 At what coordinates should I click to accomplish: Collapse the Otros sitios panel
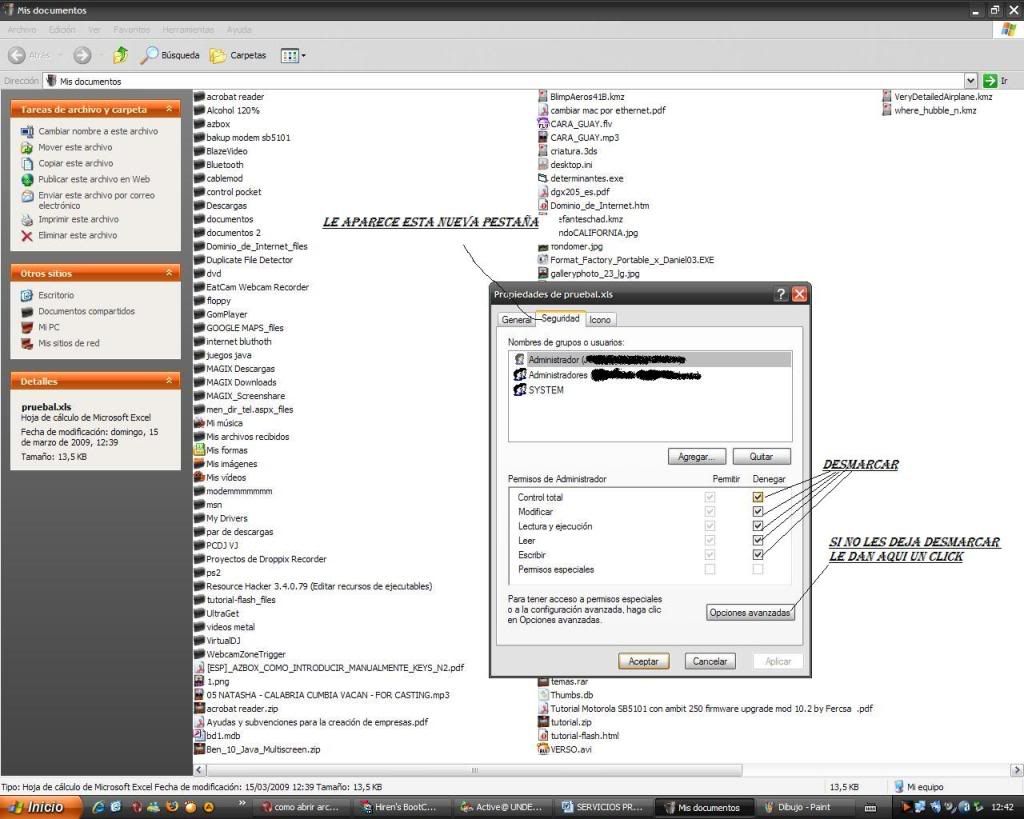click(169, 273)
